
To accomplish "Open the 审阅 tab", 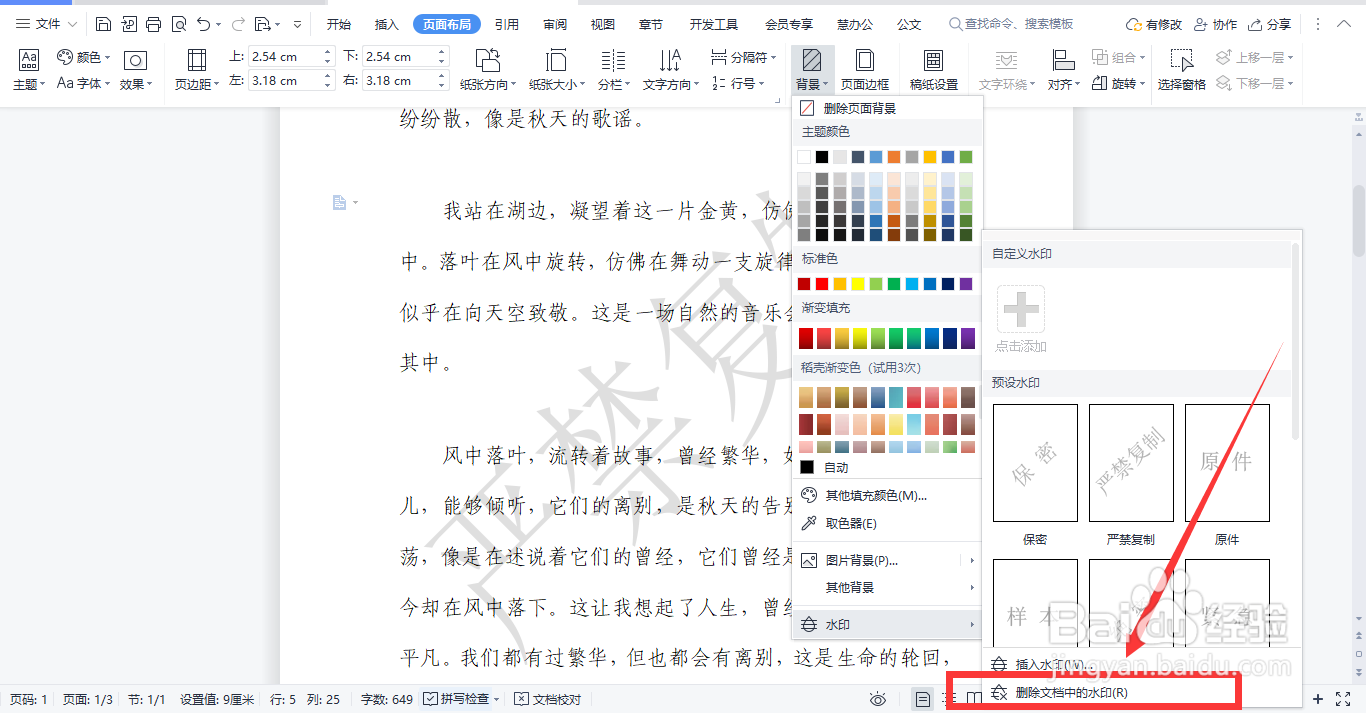I will point(555,24).
